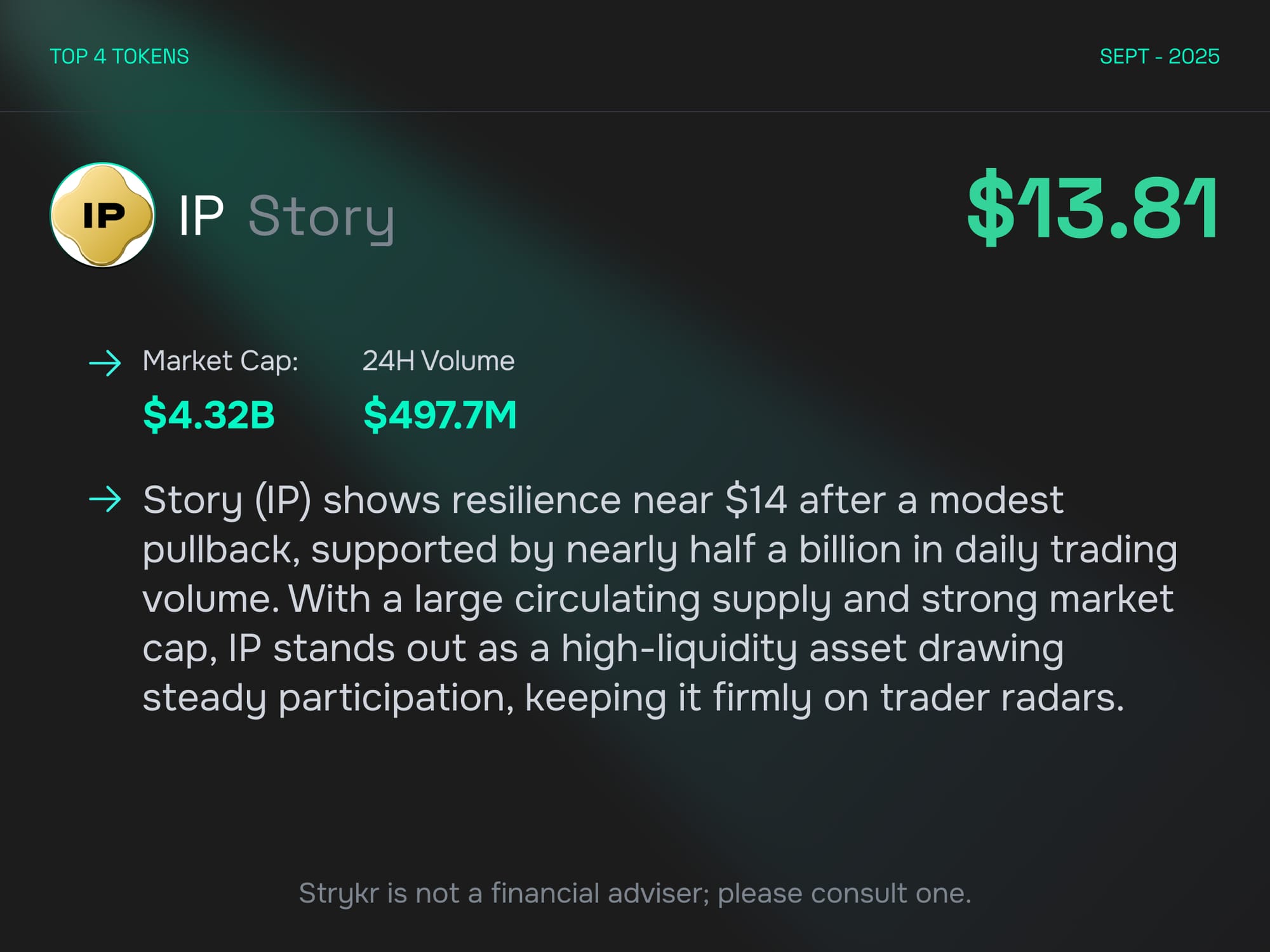Image resolution: width=1270 pixels, height=952 pixels.
Task: Click the "$14" mention in the description
Action: tap(756, 501)
